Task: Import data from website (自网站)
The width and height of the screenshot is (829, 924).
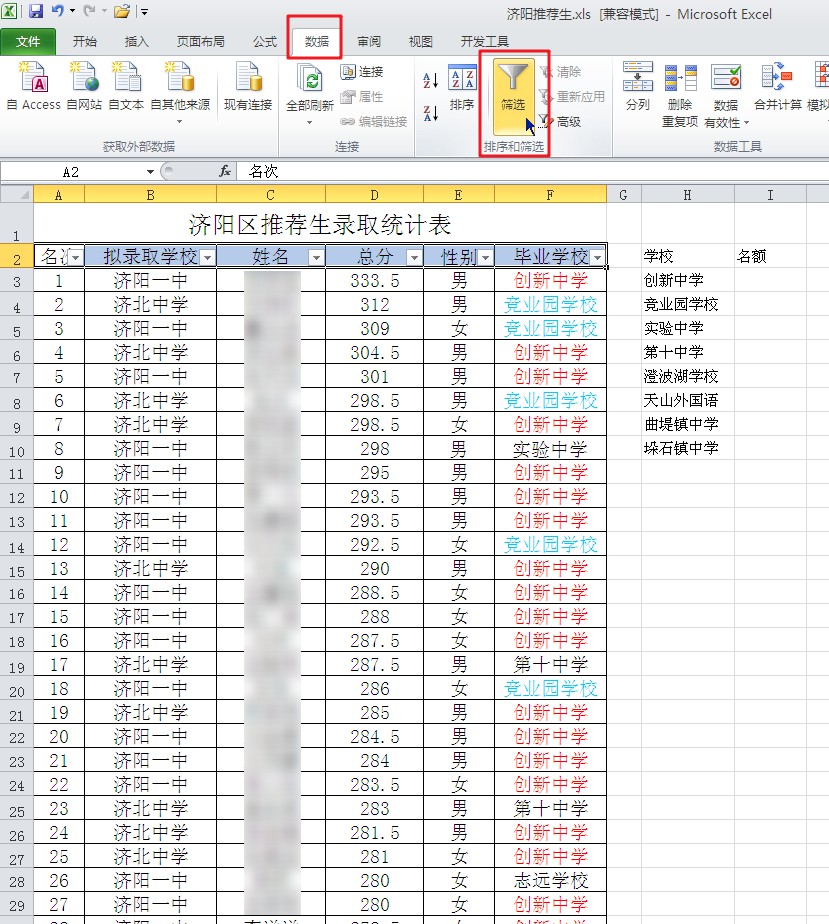Action: pyautogui.click(x=84, y=86)
